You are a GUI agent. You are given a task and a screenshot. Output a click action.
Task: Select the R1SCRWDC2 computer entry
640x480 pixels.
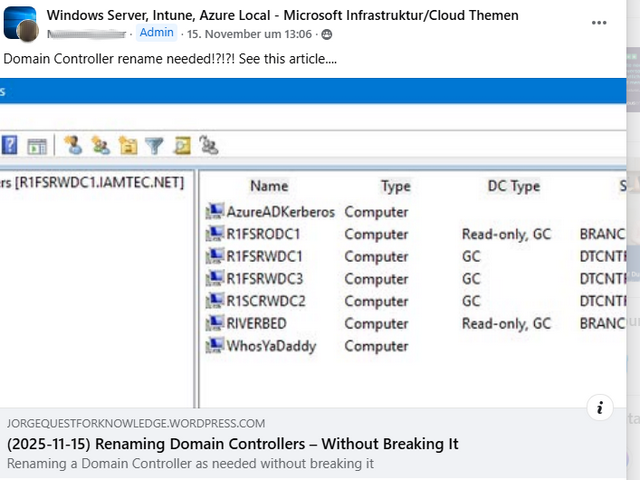pyautogui.click(x=266, y=301)
